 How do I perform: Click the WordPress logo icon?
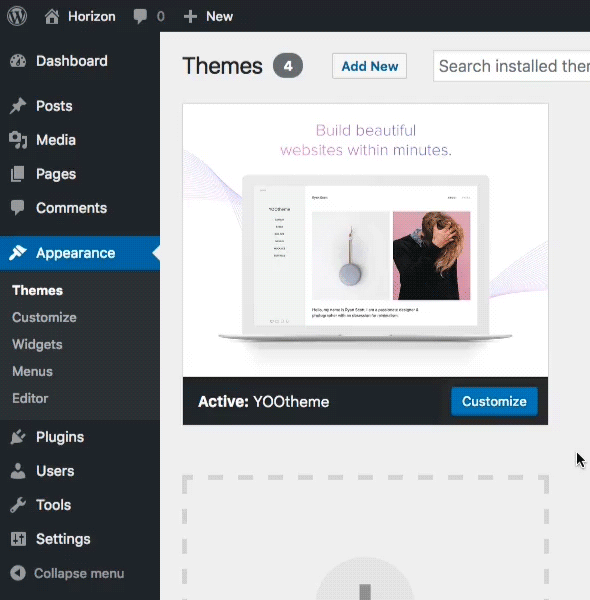(17, 16)
